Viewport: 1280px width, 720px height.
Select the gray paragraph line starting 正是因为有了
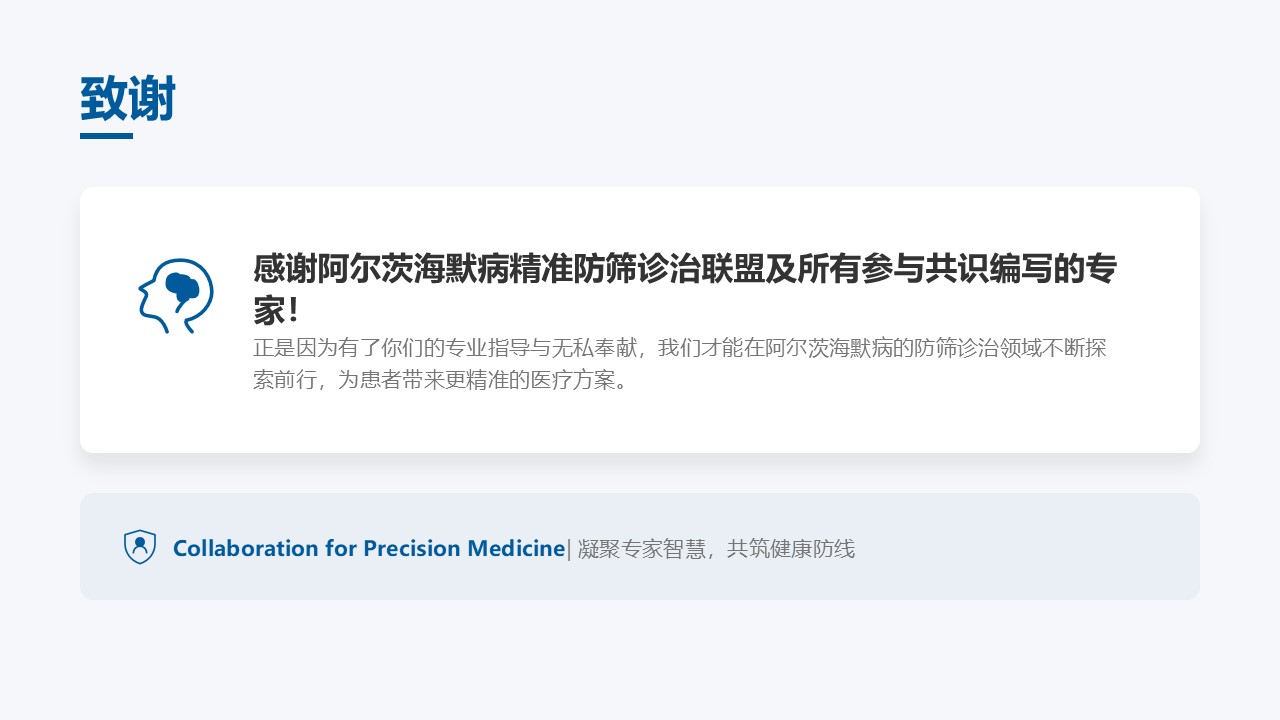tap(678, 348)
